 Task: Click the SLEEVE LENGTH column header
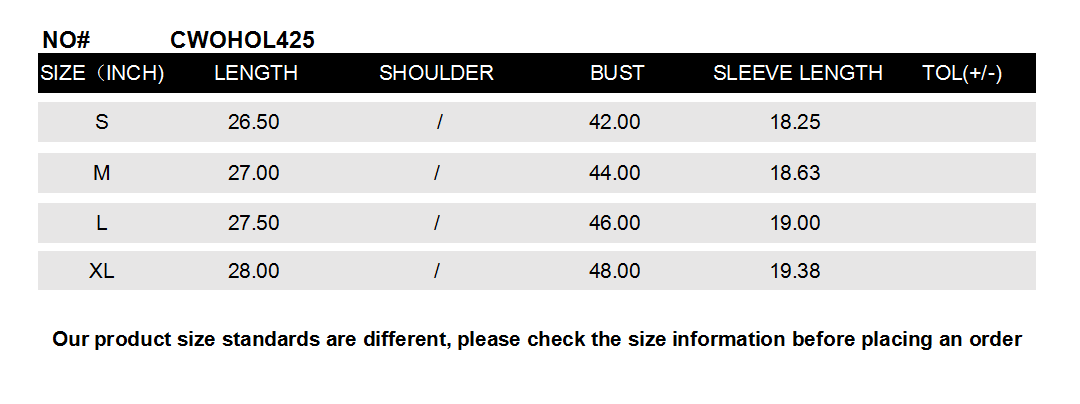(x=798, y=73)
